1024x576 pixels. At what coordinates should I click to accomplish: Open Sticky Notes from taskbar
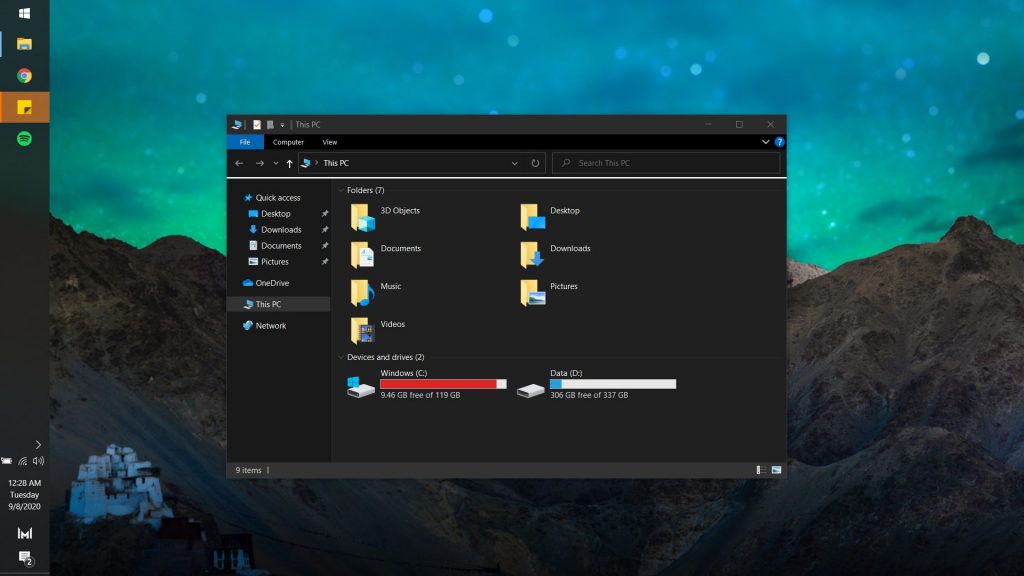(x=24, y=107)
